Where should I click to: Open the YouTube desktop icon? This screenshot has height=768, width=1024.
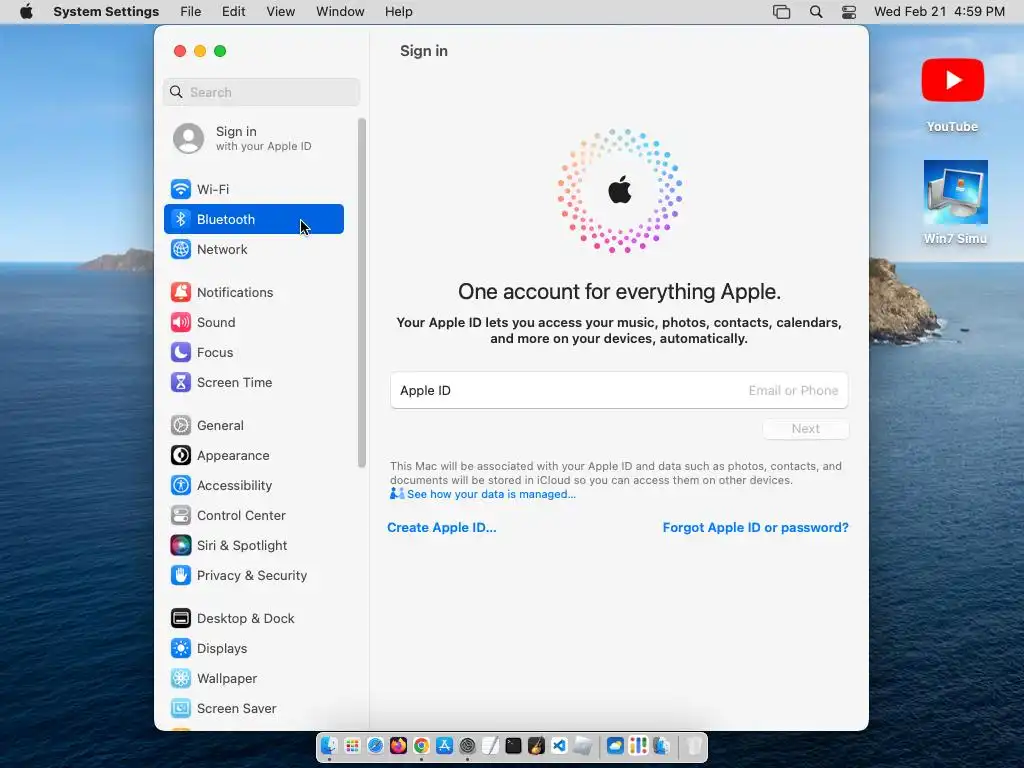pos(952,95)
